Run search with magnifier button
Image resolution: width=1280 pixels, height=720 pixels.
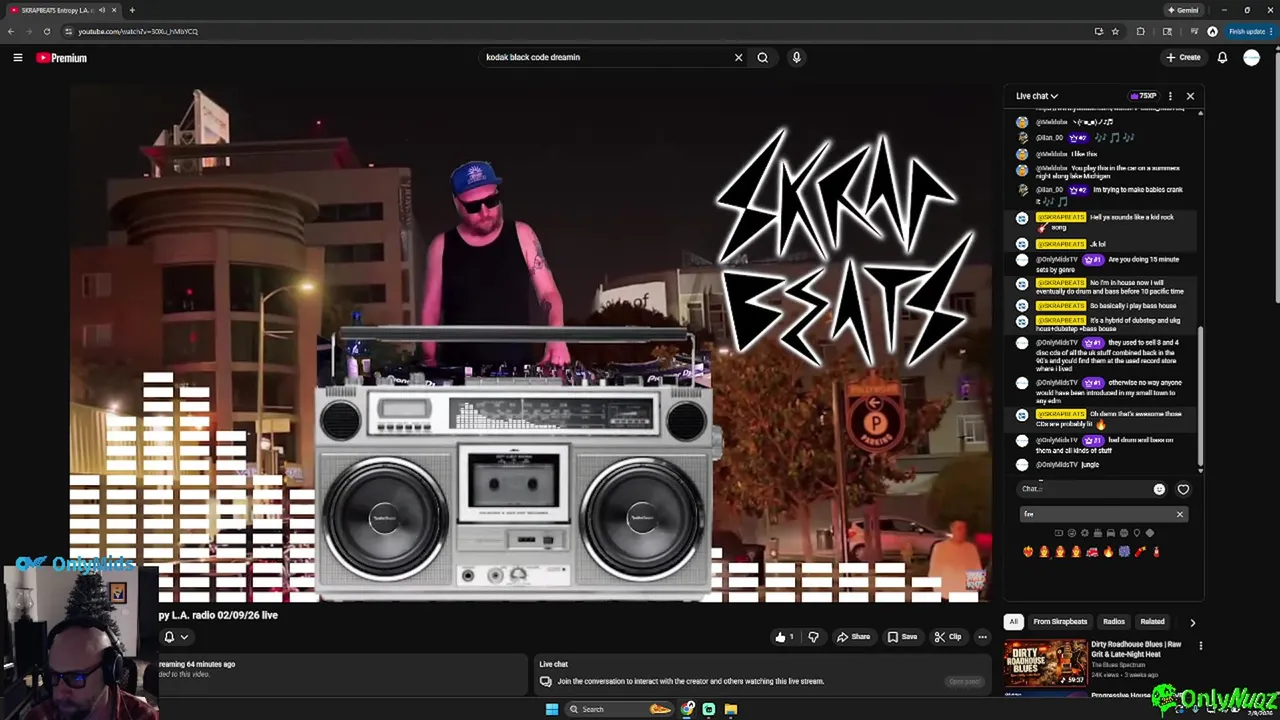[762, 57]
